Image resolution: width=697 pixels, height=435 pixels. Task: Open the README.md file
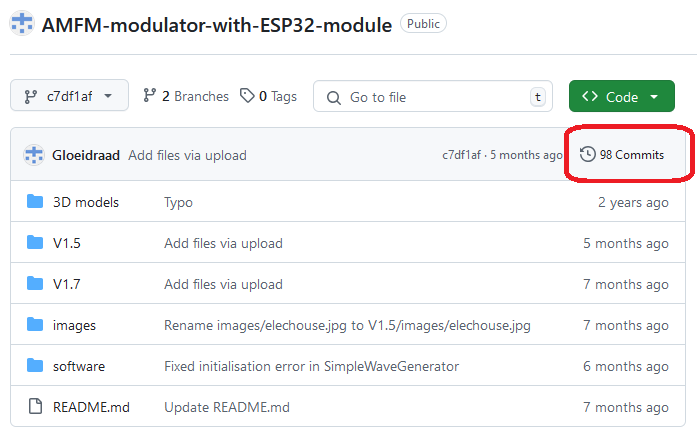91,407
